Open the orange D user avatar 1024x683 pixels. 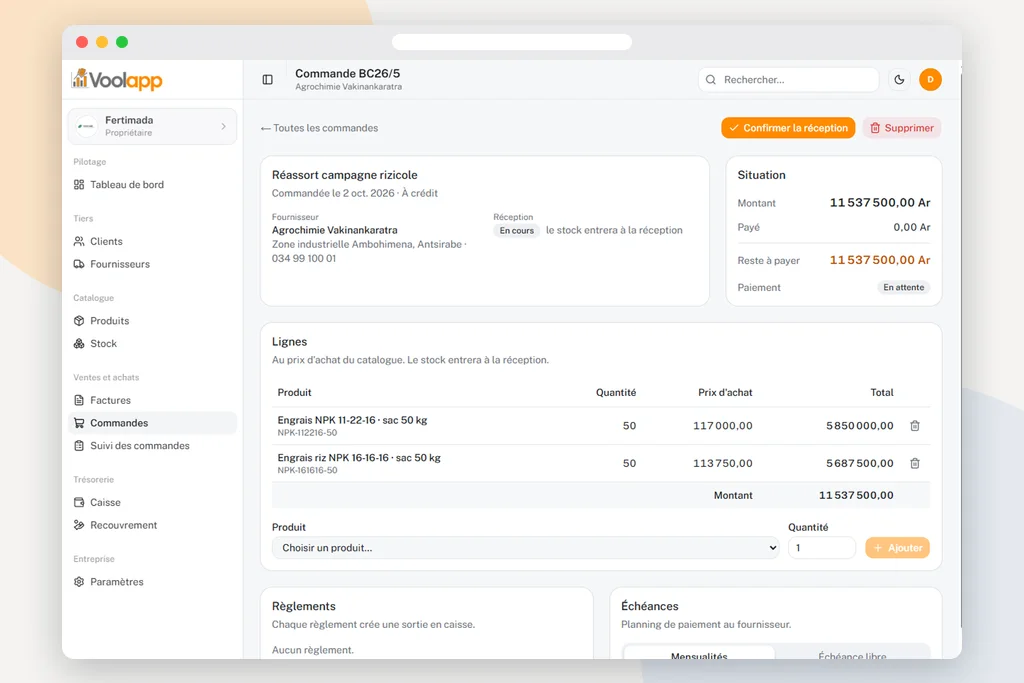pyautogui.click(x=931, y=80)
